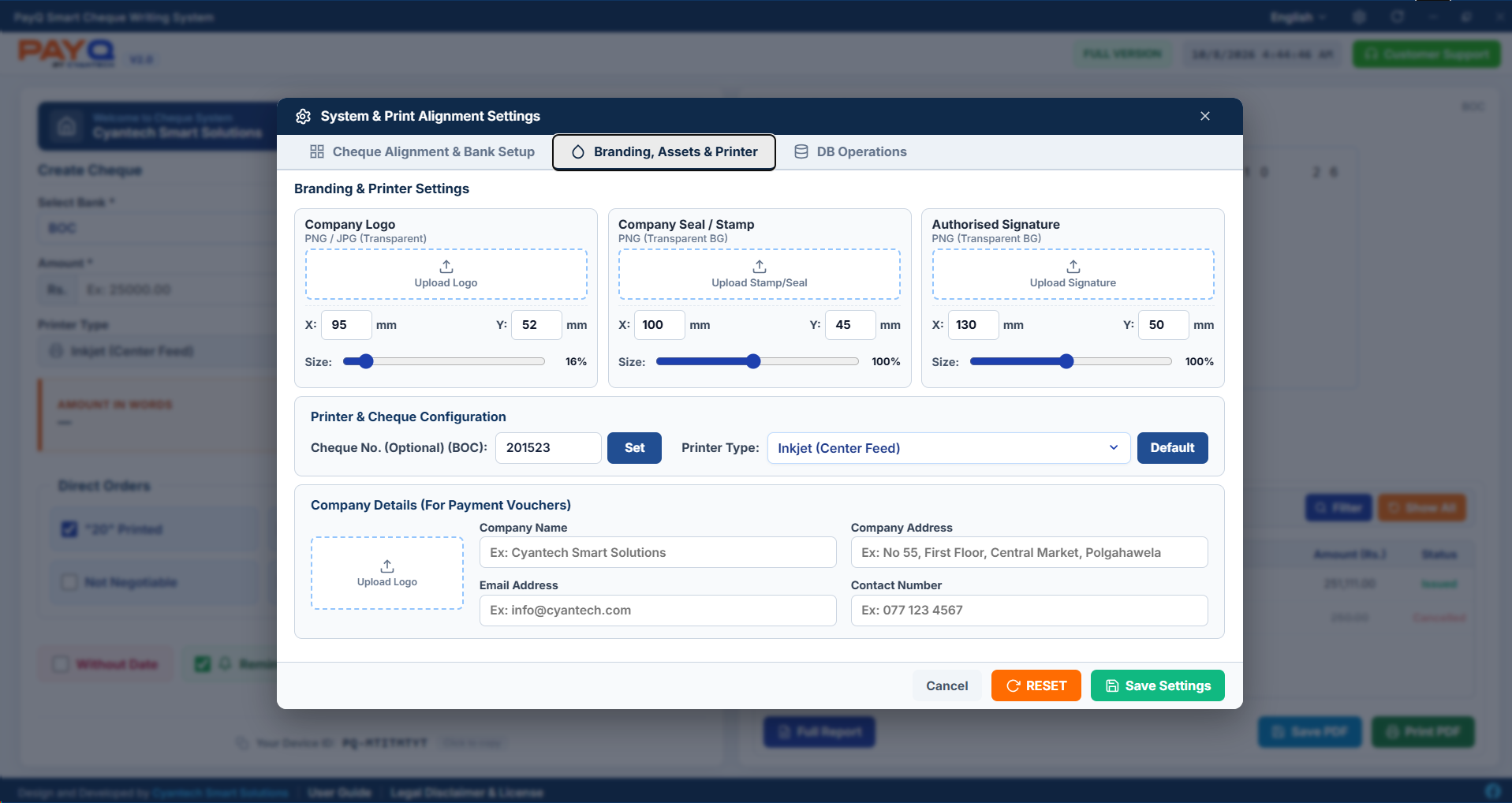Click the upload icon in voucher logo box
Image resolution: width=1512 pixels, height=803 pixels.
point(387,566)
